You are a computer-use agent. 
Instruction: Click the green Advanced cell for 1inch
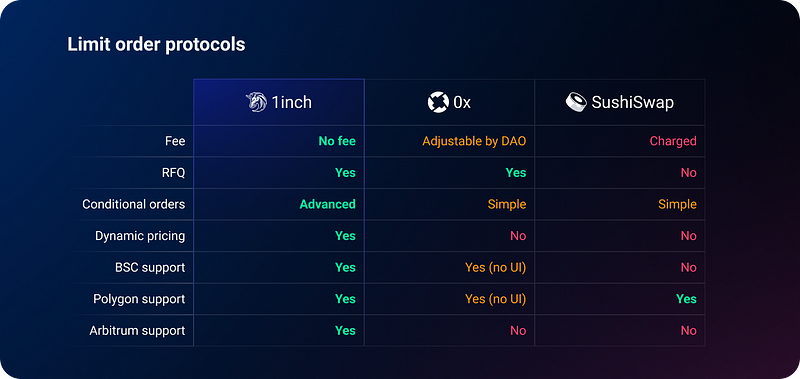(x=328, y=204)
